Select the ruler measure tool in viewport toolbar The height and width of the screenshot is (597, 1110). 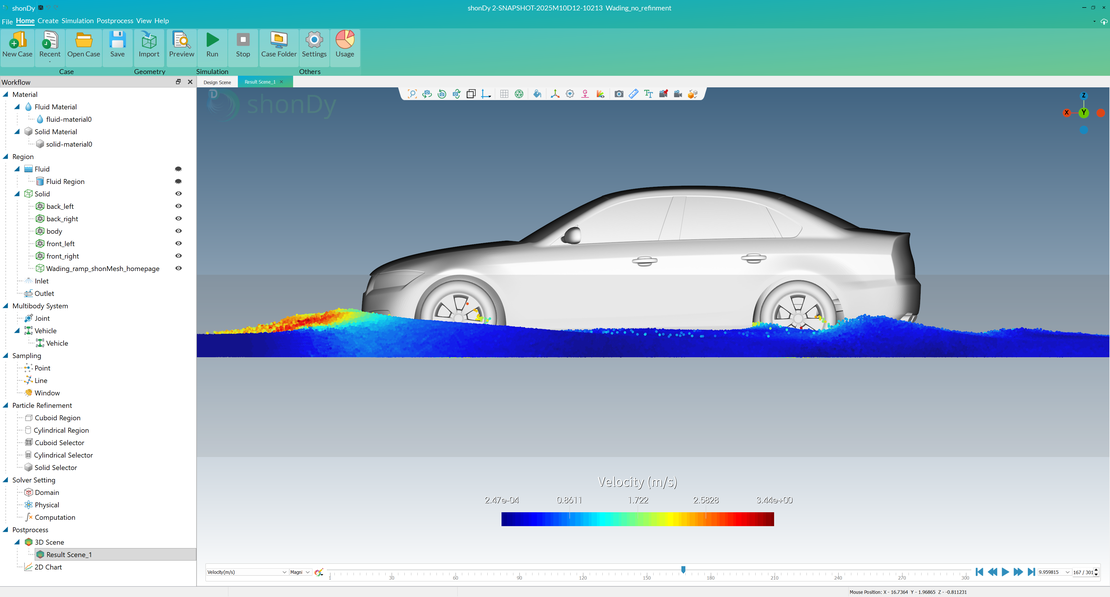pos(634,94)
